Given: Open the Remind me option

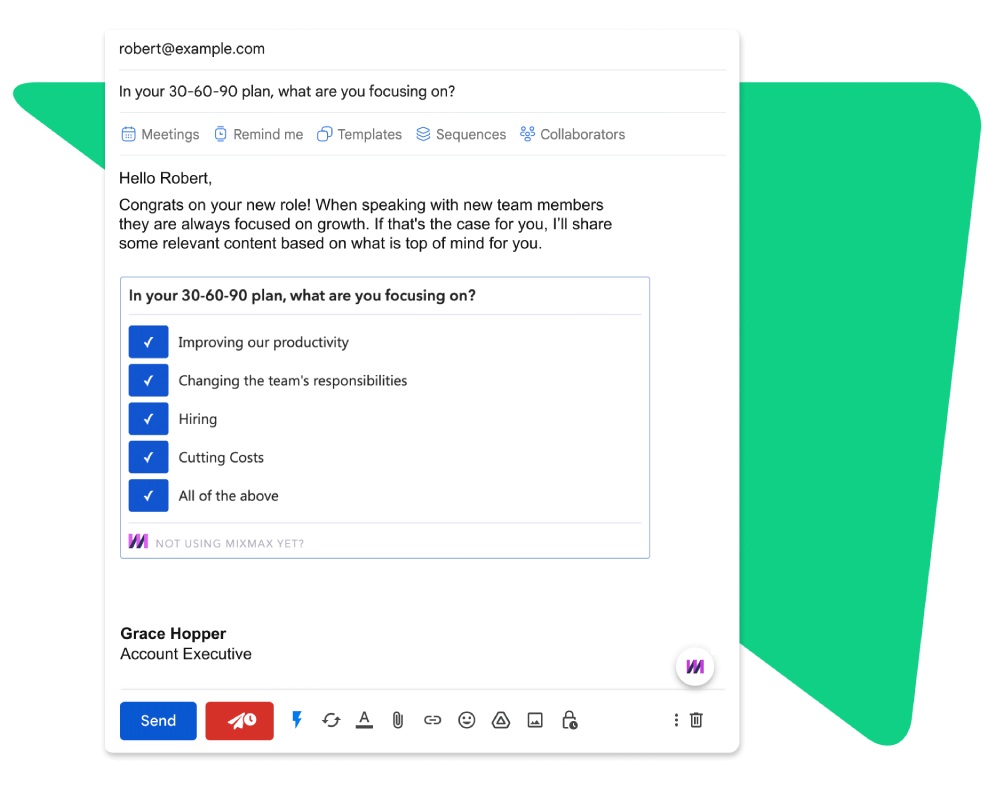Looking at the screenshot, I should [x=259, y=134].
